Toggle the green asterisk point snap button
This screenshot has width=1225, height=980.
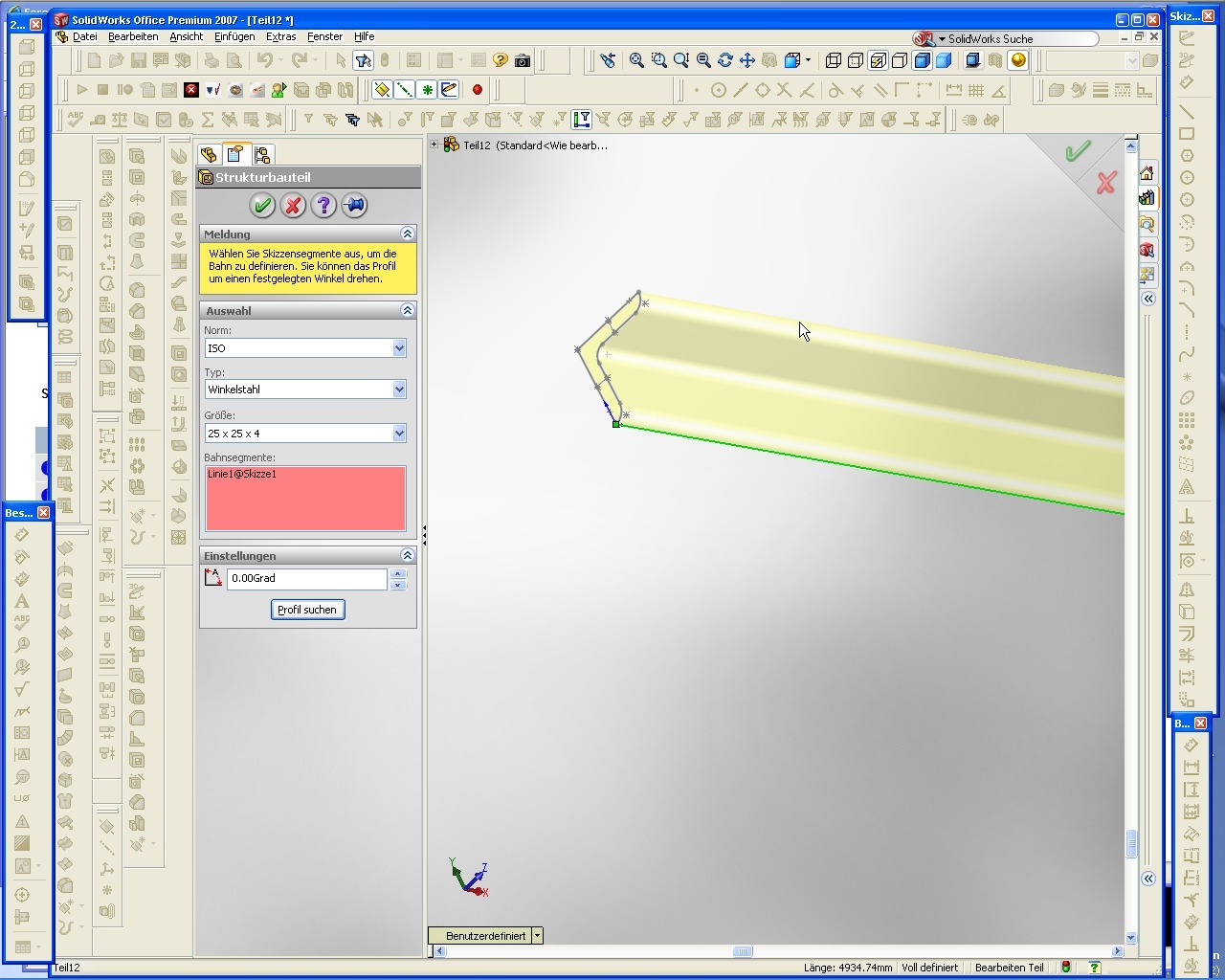427,90
